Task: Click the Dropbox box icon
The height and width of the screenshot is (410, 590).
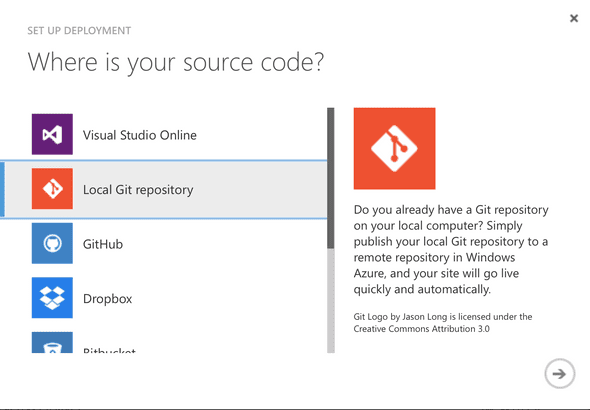Action: coord(52,298)
